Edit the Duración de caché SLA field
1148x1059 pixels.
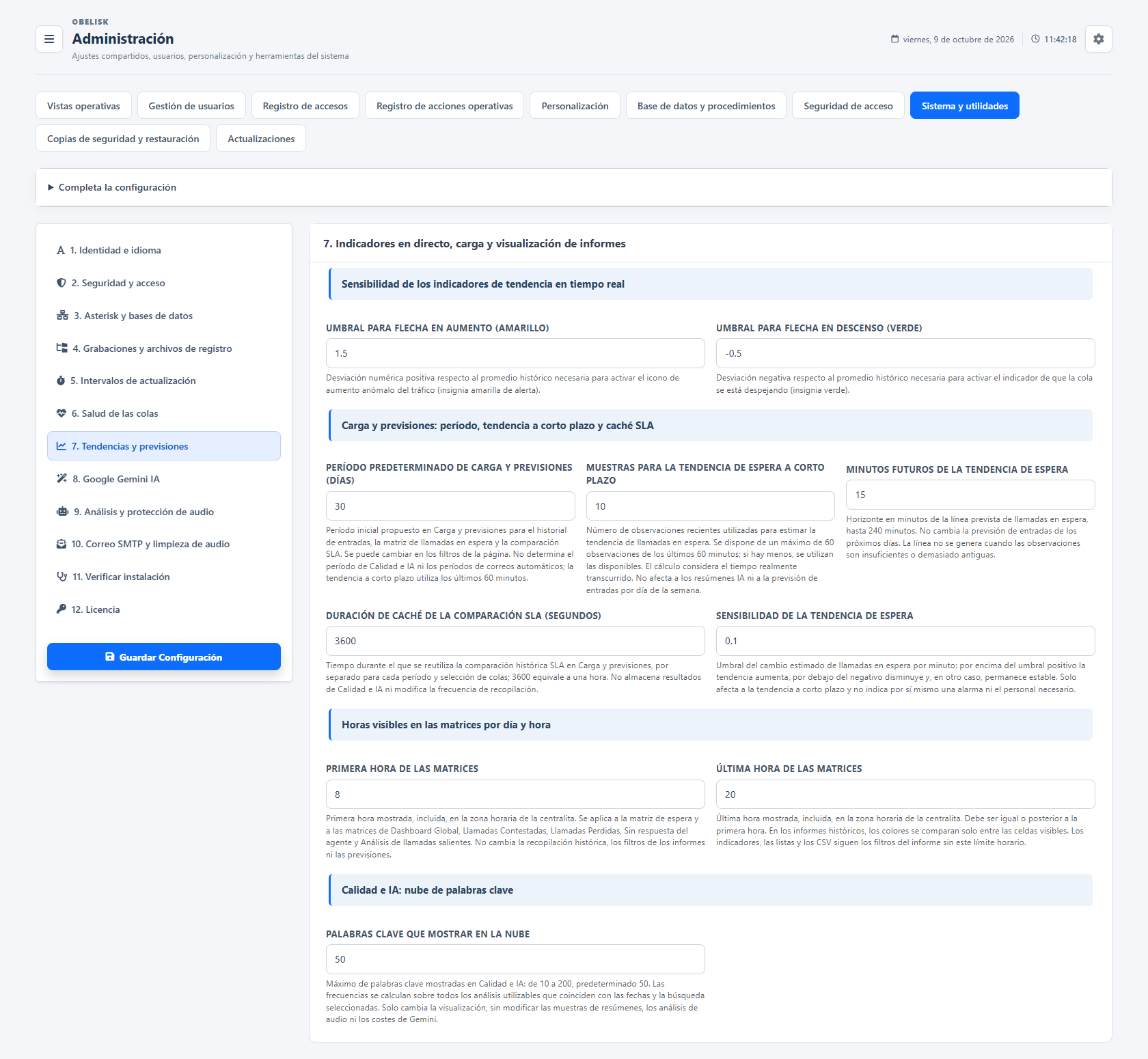click(515, 641)
